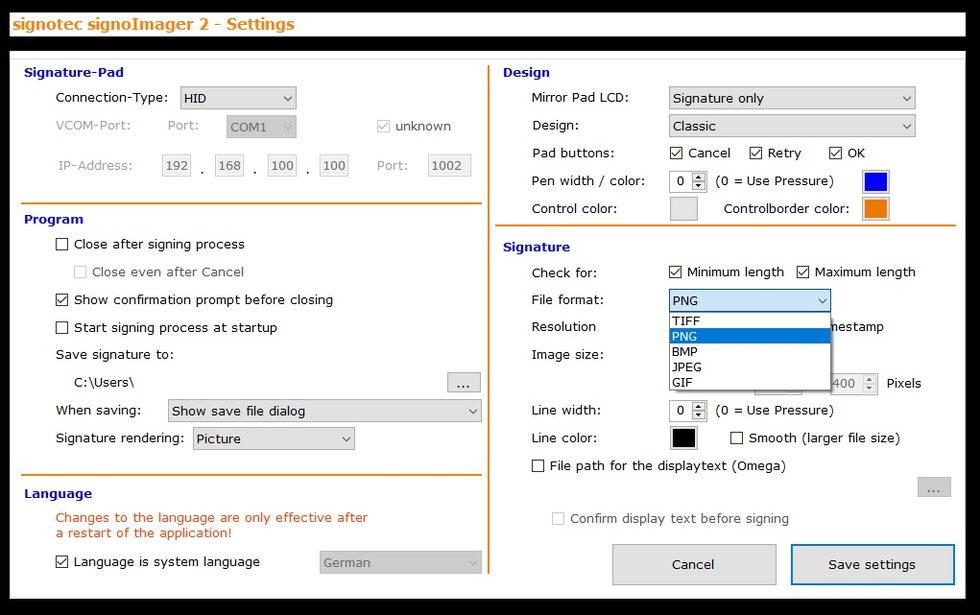Open the Mirror Pad LCD dropdown
The height and width of the screenshot is (615, 980).
(791, 98)
